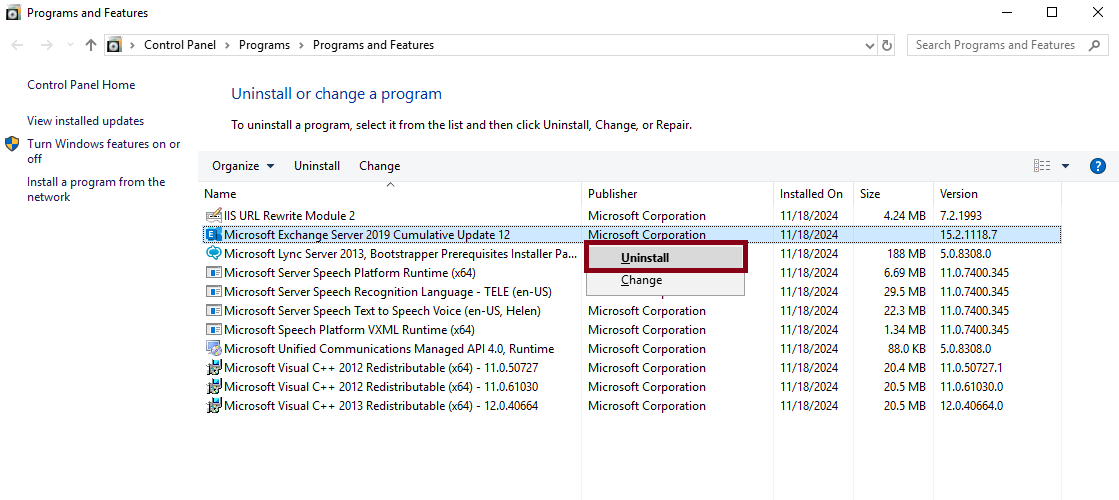This screenshot has width=1119, height=500.
Task: Open the address bar history dropdown
Action: pyautogui.click(x=870, y=45)
